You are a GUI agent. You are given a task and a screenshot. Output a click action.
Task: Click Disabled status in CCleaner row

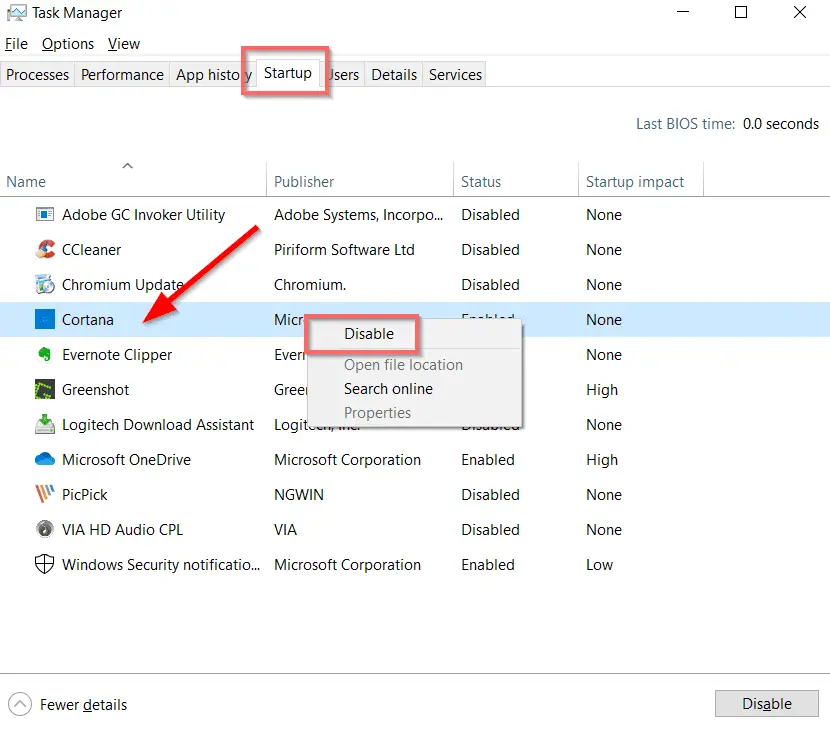click(490, 249)
